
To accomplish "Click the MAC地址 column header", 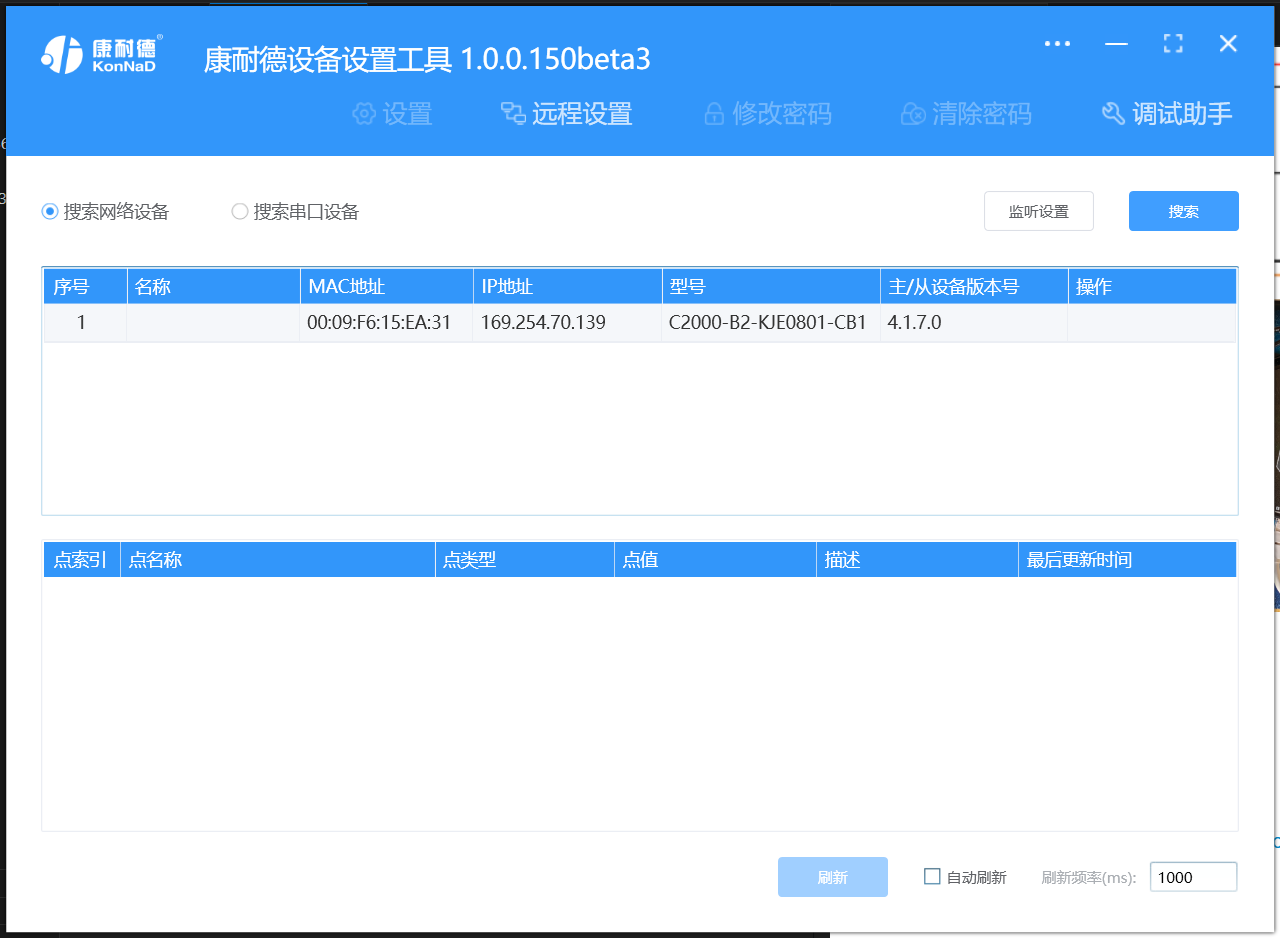I will 346,287.
